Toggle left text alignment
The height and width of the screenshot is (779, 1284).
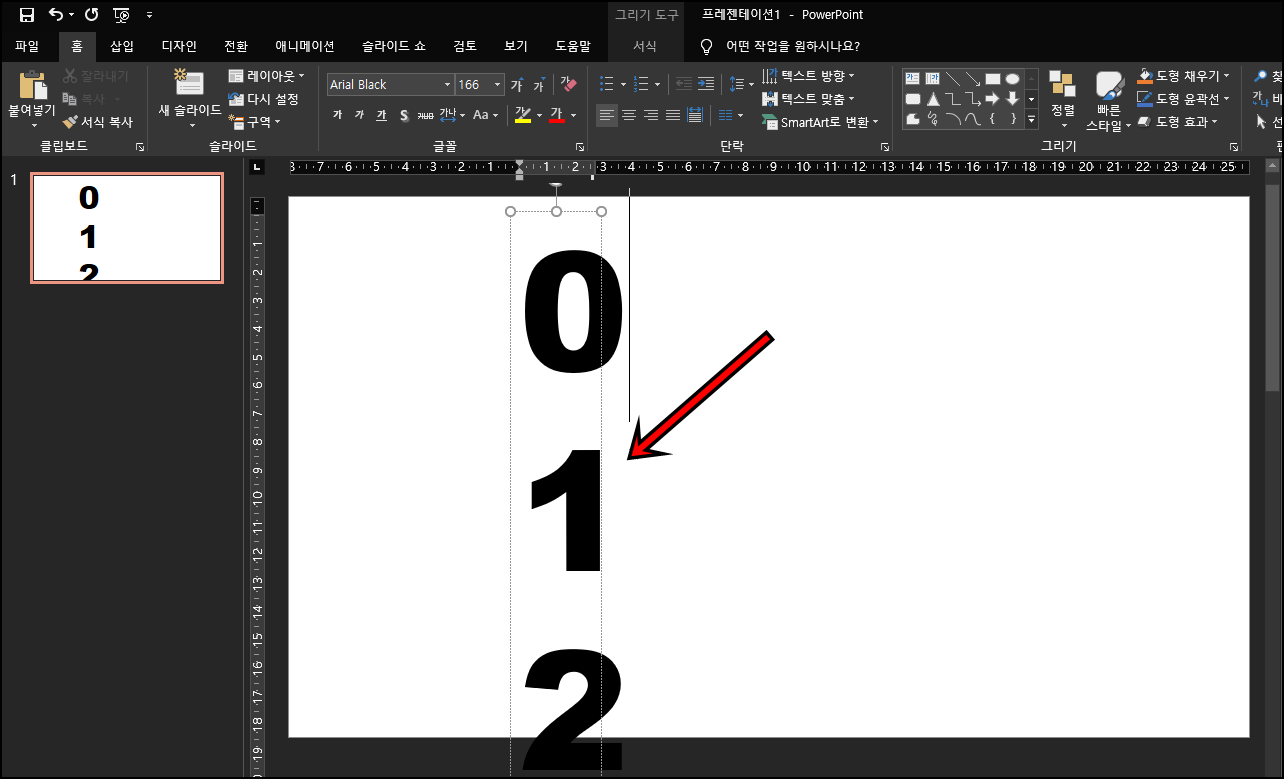[607, 115]
